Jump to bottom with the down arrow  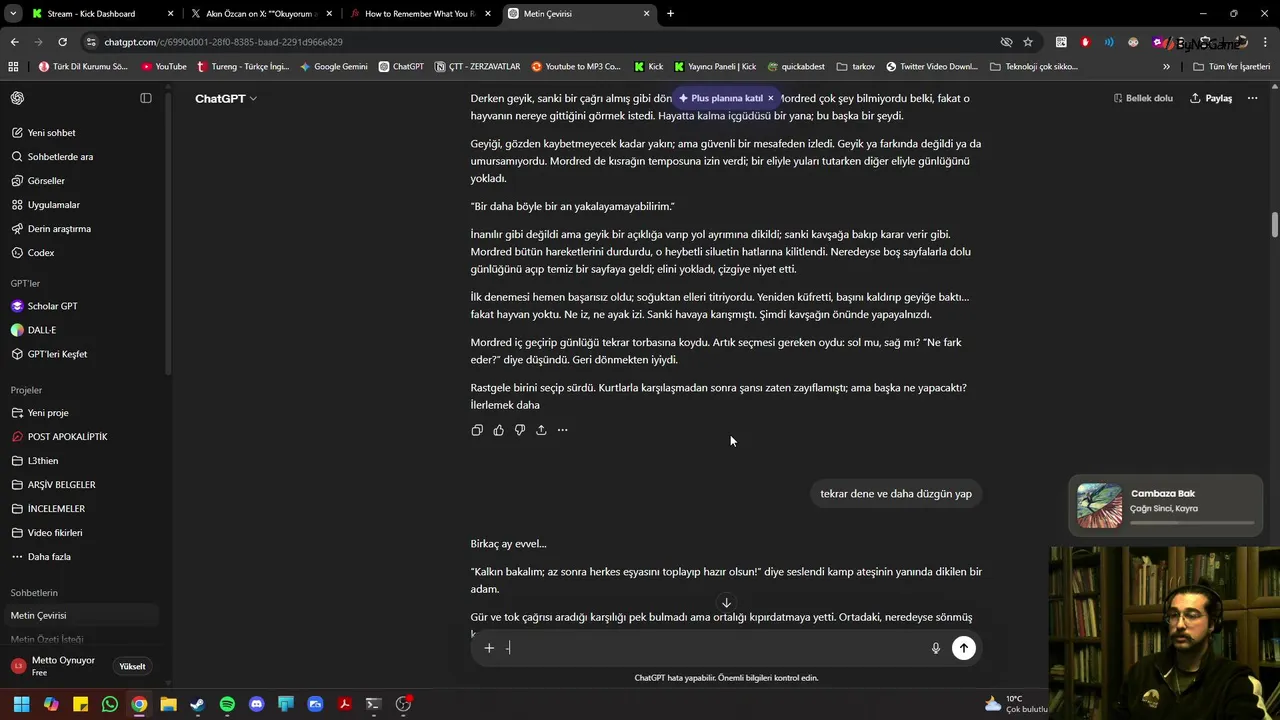click(726, 603)
